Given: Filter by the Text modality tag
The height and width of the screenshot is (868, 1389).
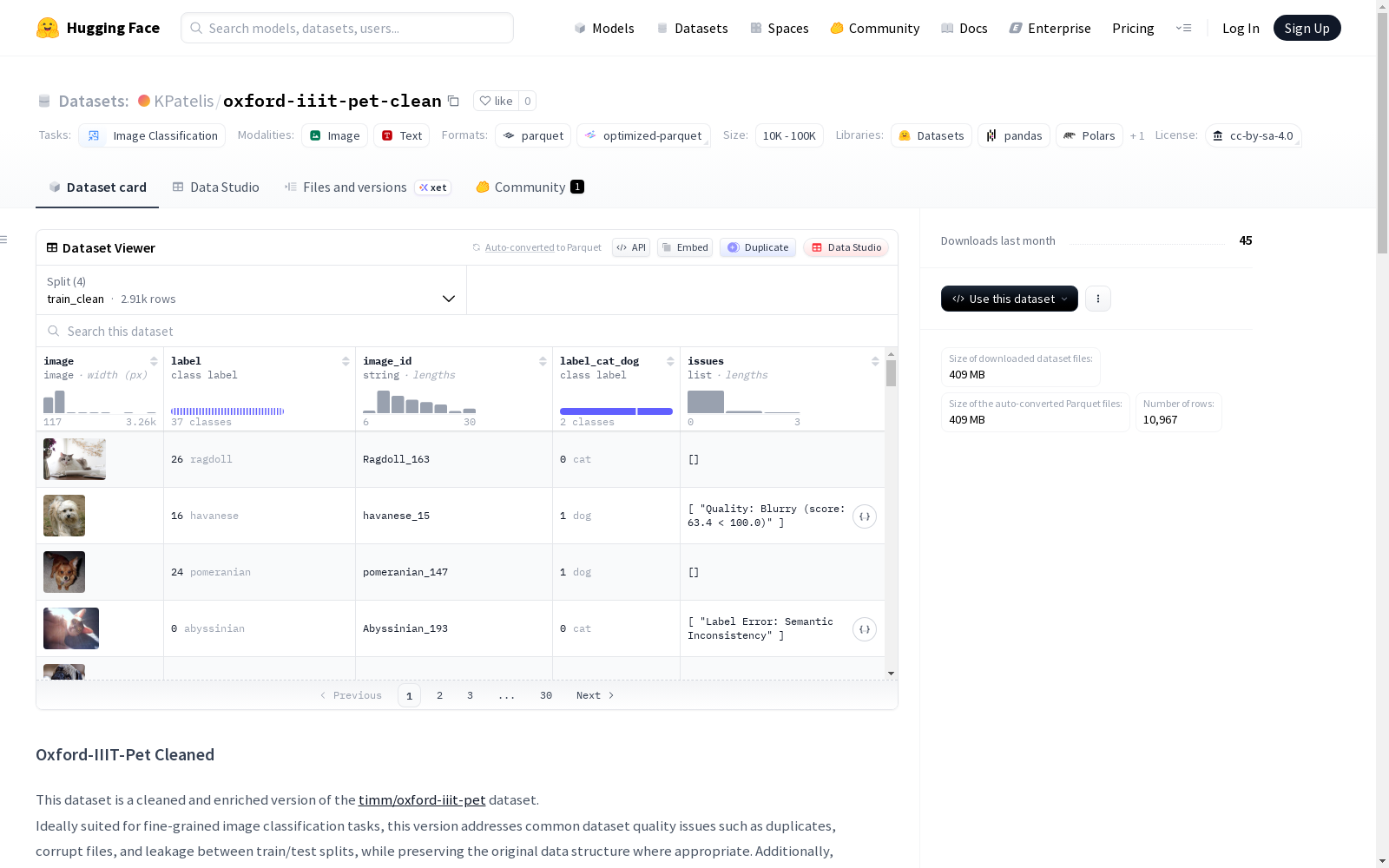Looking at the screenshot, I should click(x=402, y=135).
